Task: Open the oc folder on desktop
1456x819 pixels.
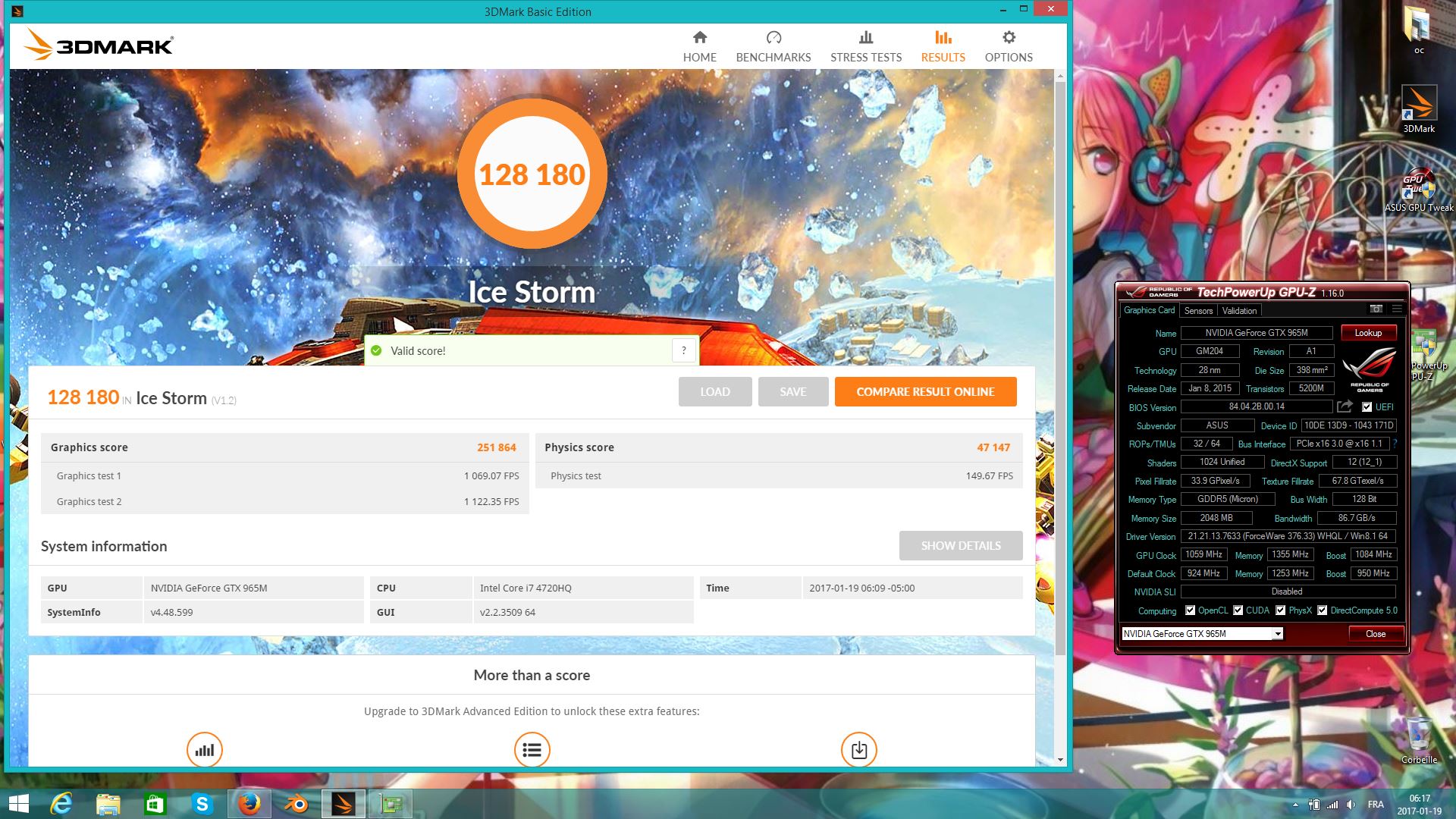Action: pyautogui.click(x=1417, y=30)
